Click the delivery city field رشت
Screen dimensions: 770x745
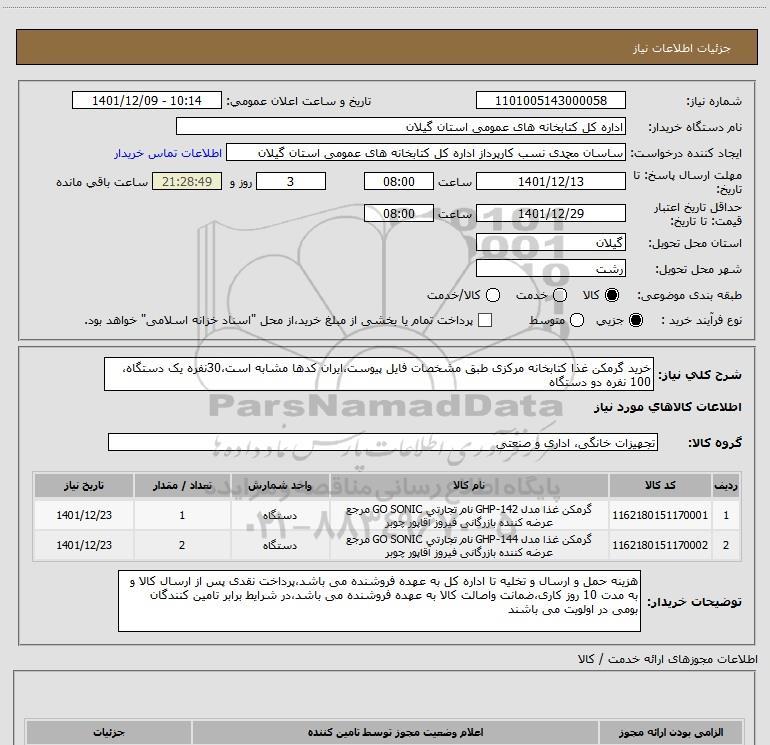(550, 269)
